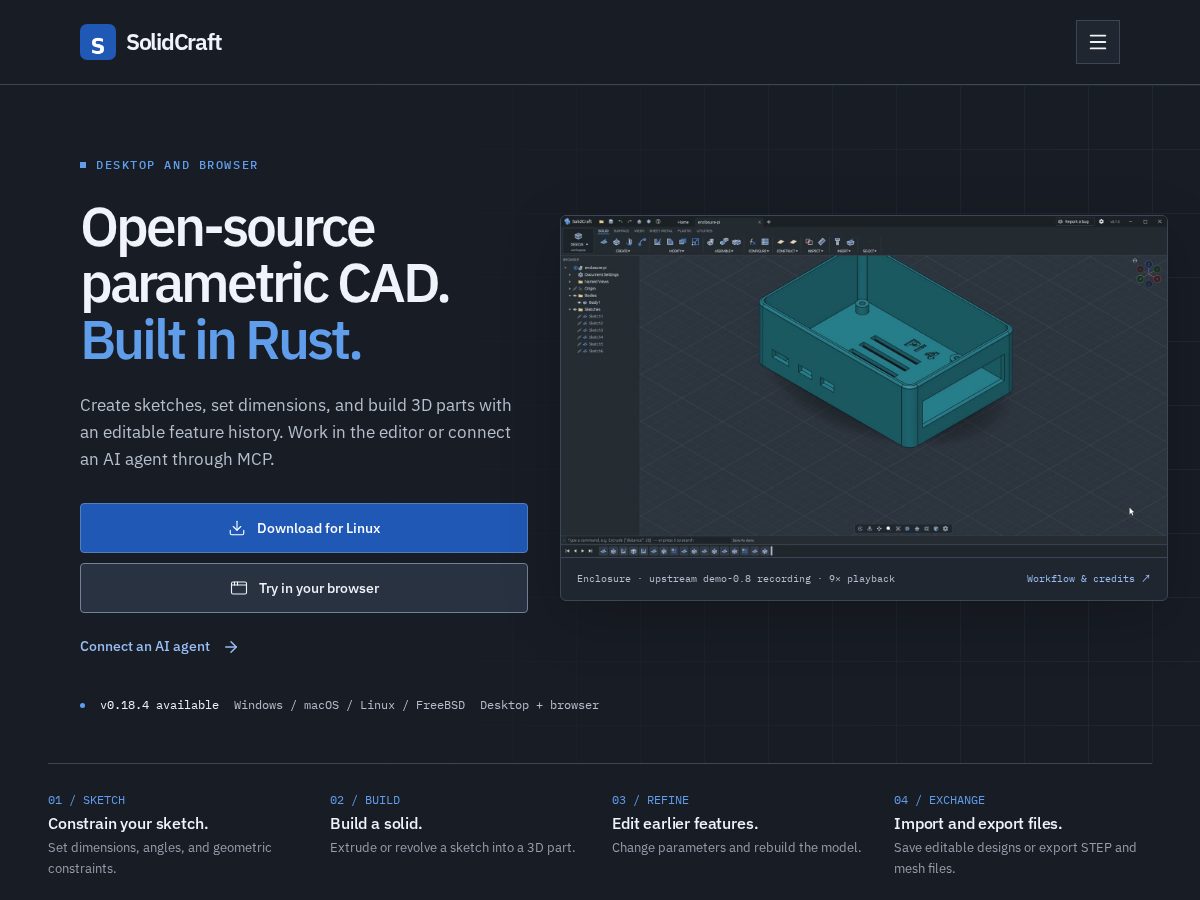The height and width of the screenshot is (900, 1200).
Task: Click the 'Build a solid.' heading
Action: pos(376,824)
